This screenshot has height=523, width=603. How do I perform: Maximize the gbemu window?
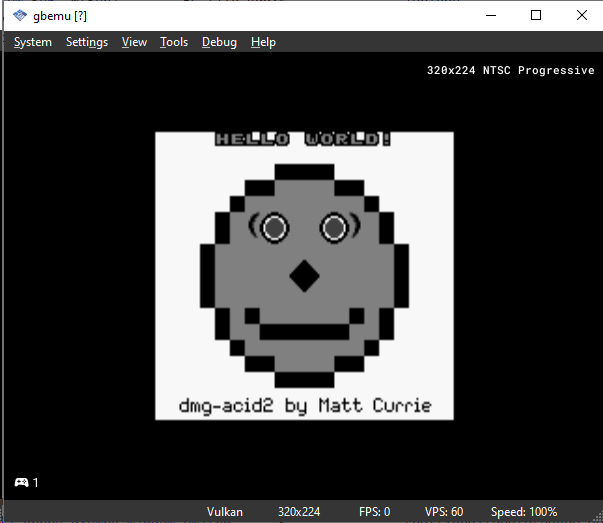tap(536, 15)
